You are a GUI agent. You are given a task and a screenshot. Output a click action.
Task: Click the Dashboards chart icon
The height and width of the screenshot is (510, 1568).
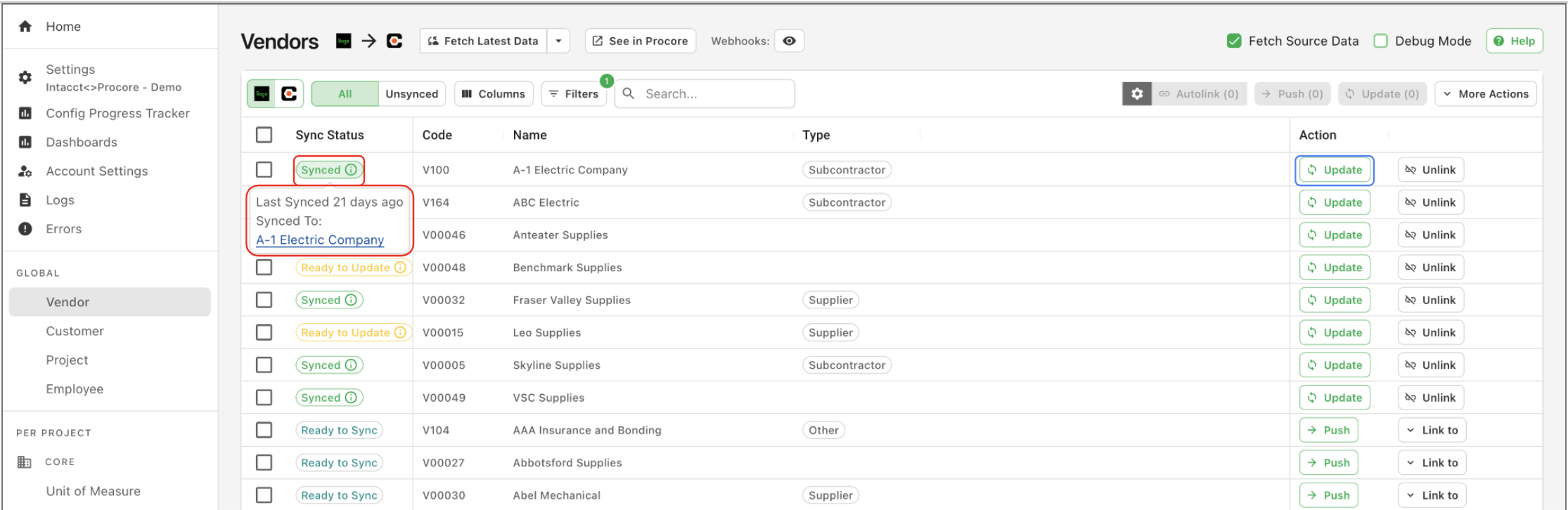(25, 142)
